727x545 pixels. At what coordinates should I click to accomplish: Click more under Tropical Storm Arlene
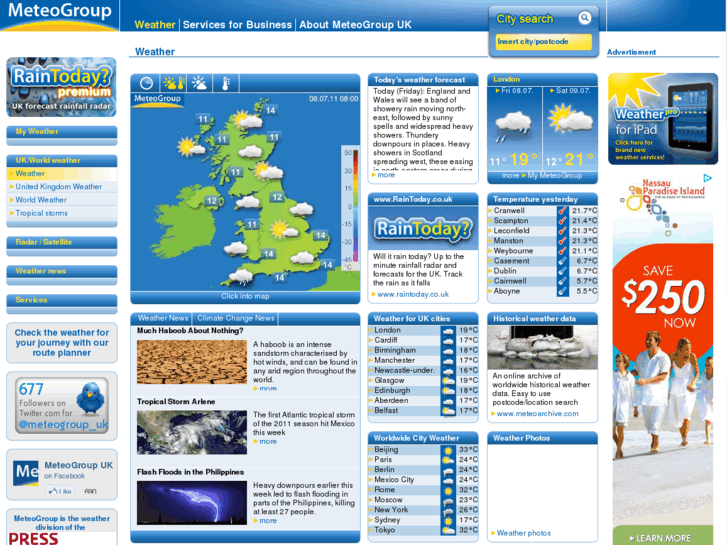tap(268, 442)
